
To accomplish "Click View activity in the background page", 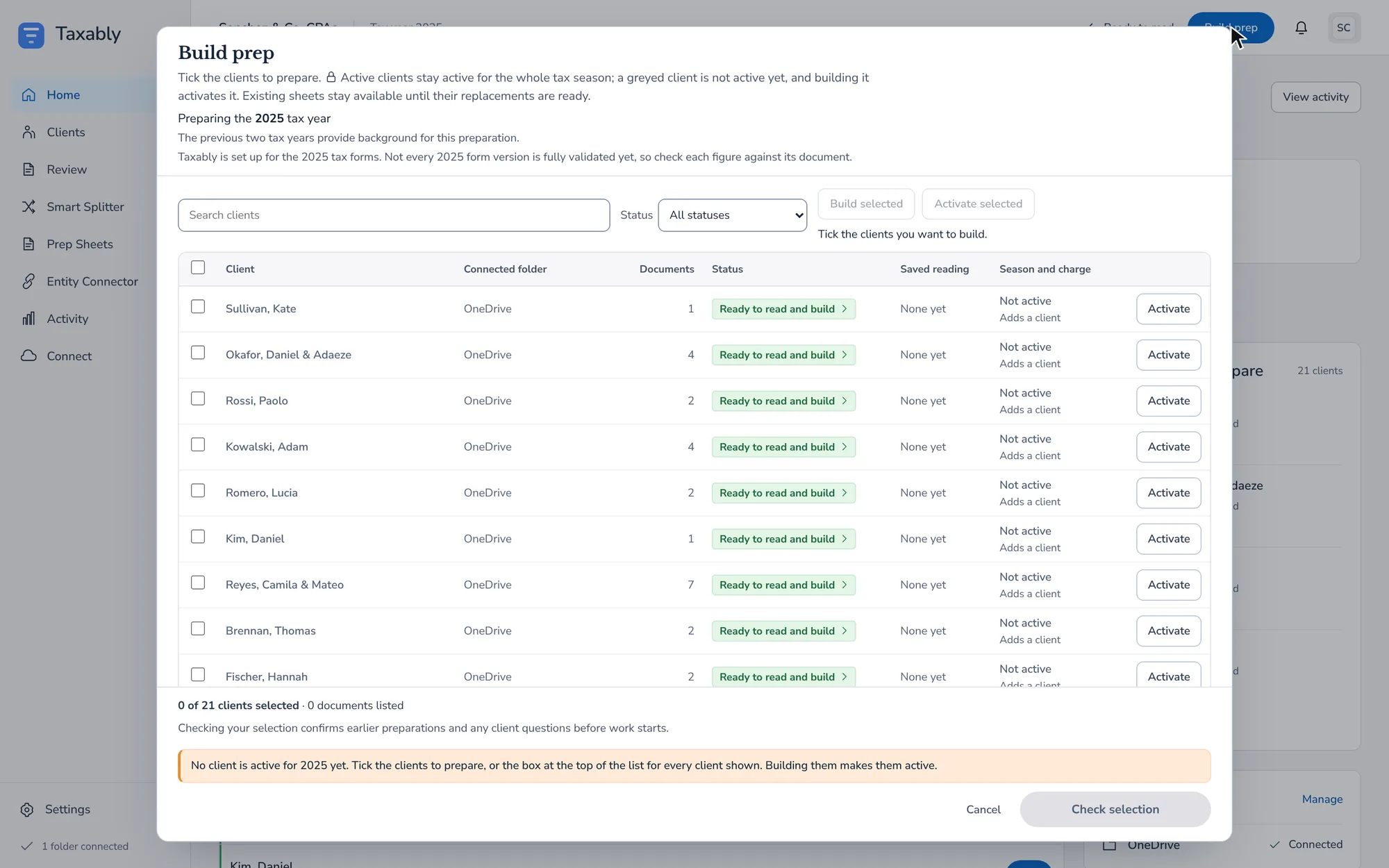I will [x=1315, y=97].
